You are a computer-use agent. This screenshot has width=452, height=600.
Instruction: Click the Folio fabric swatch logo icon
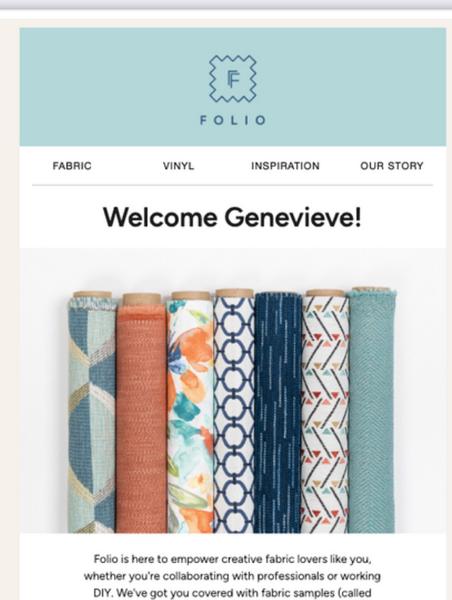233,78
